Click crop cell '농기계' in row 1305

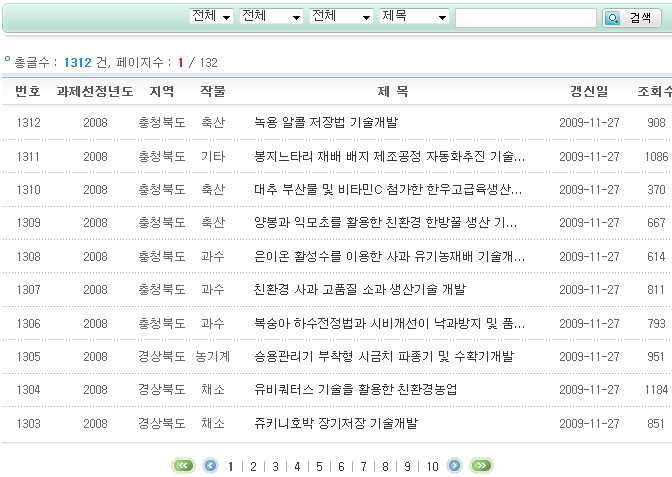click(213, 357)
